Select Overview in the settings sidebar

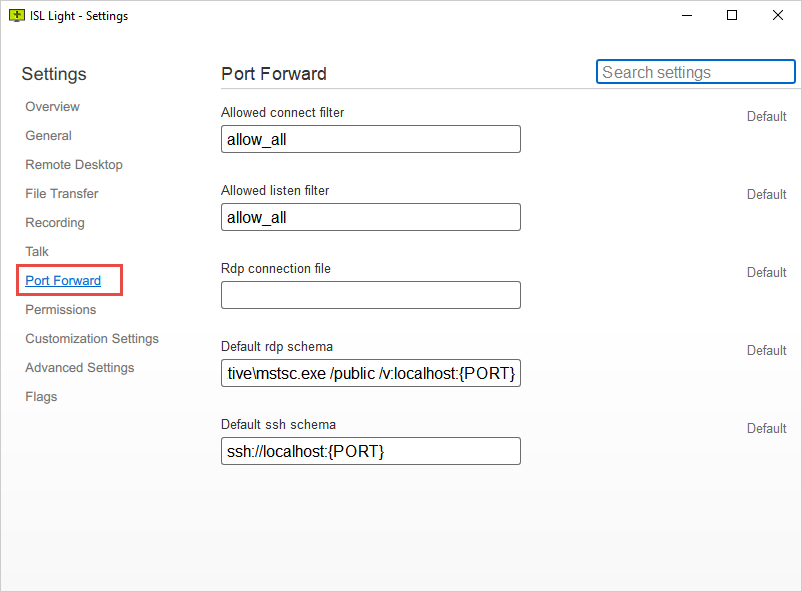tap(52, 106)
